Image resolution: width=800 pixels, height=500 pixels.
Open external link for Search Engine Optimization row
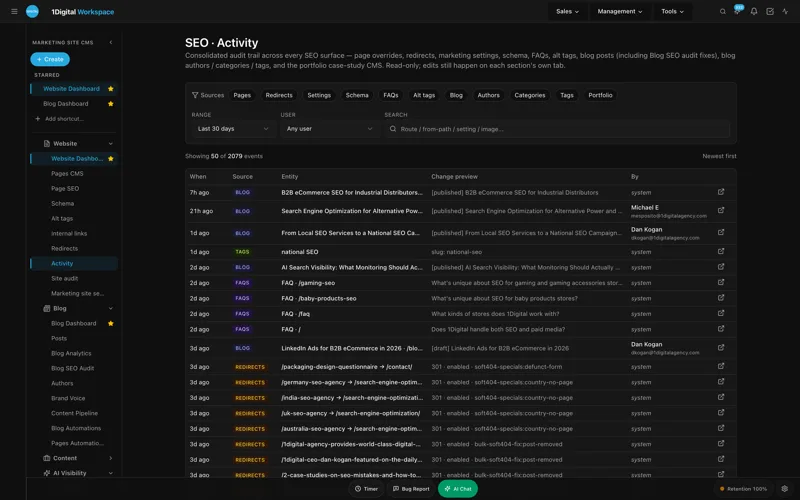pos(721,210)
